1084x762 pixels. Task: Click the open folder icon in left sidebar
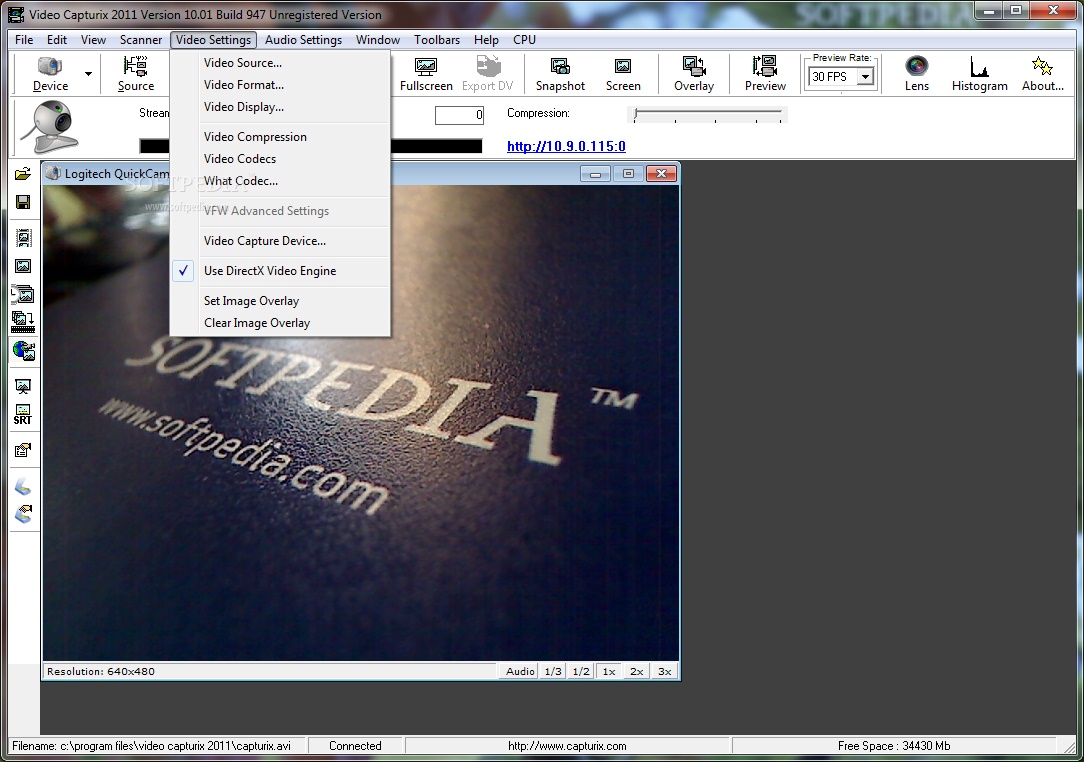[23, 174]
